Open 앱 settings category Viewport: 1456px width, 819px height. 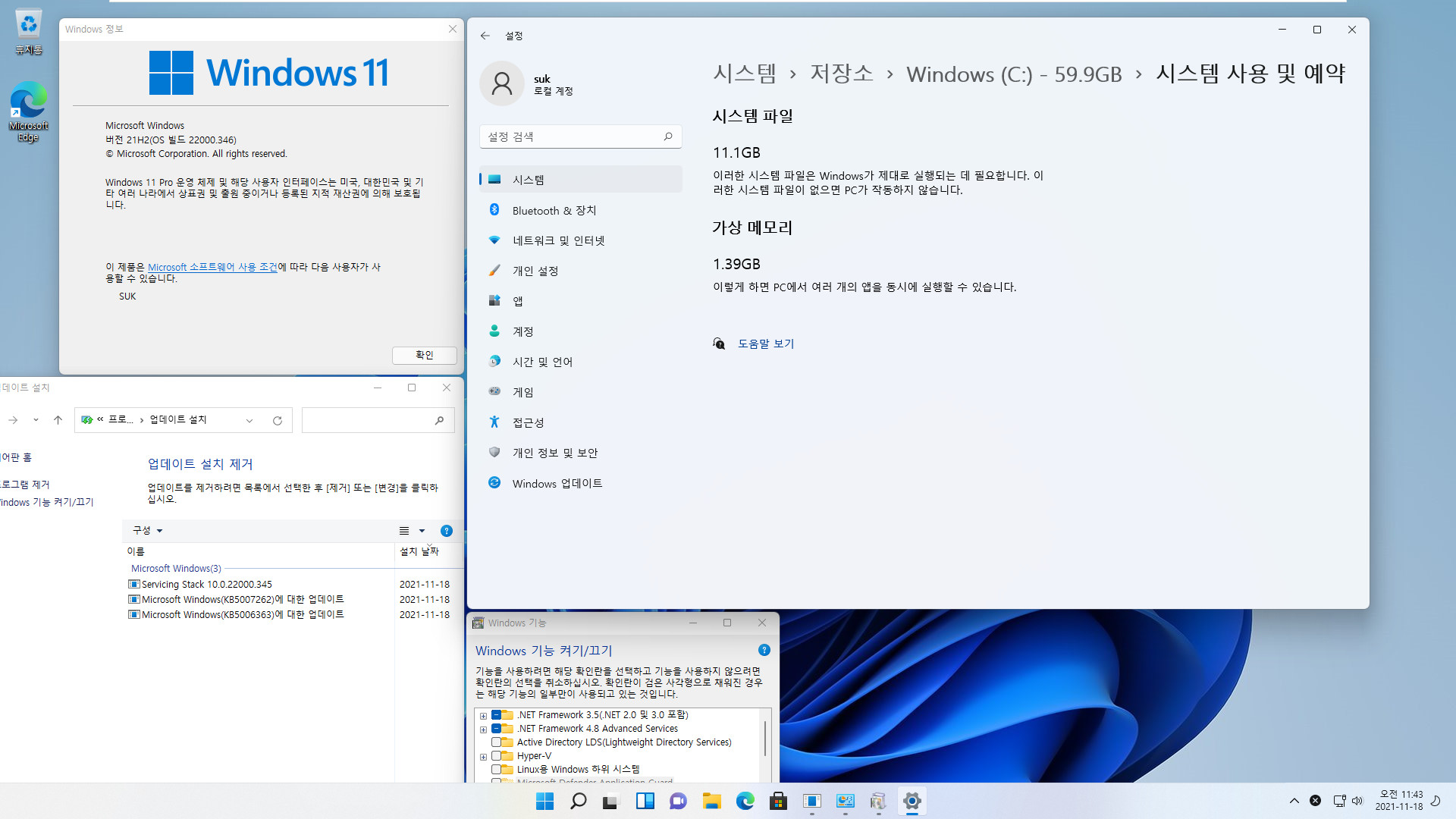click(581, 301)
